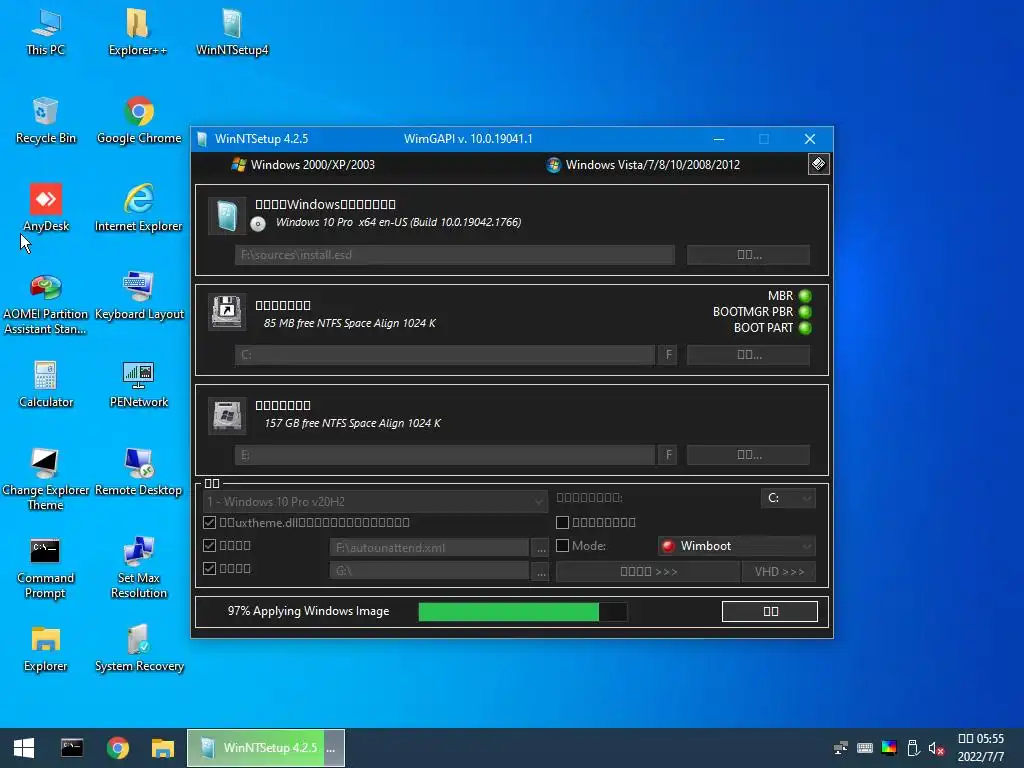The width and height of the screenshot is (1024, 768).
Task: Click browse button for installation drive E:
Action: 748,455
